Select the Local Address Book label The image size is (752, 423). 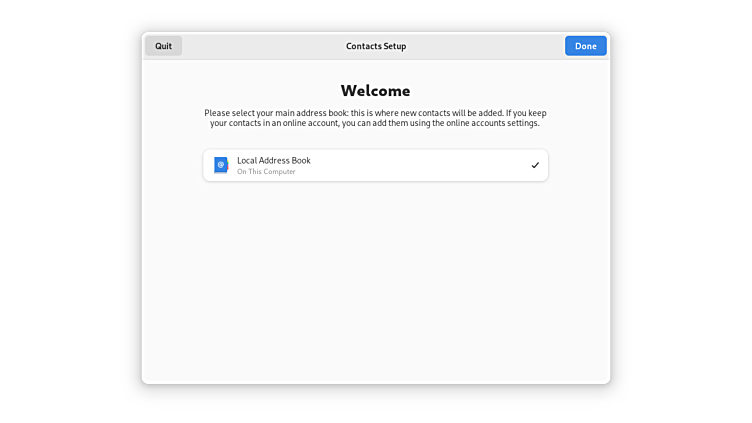point(273,160)
